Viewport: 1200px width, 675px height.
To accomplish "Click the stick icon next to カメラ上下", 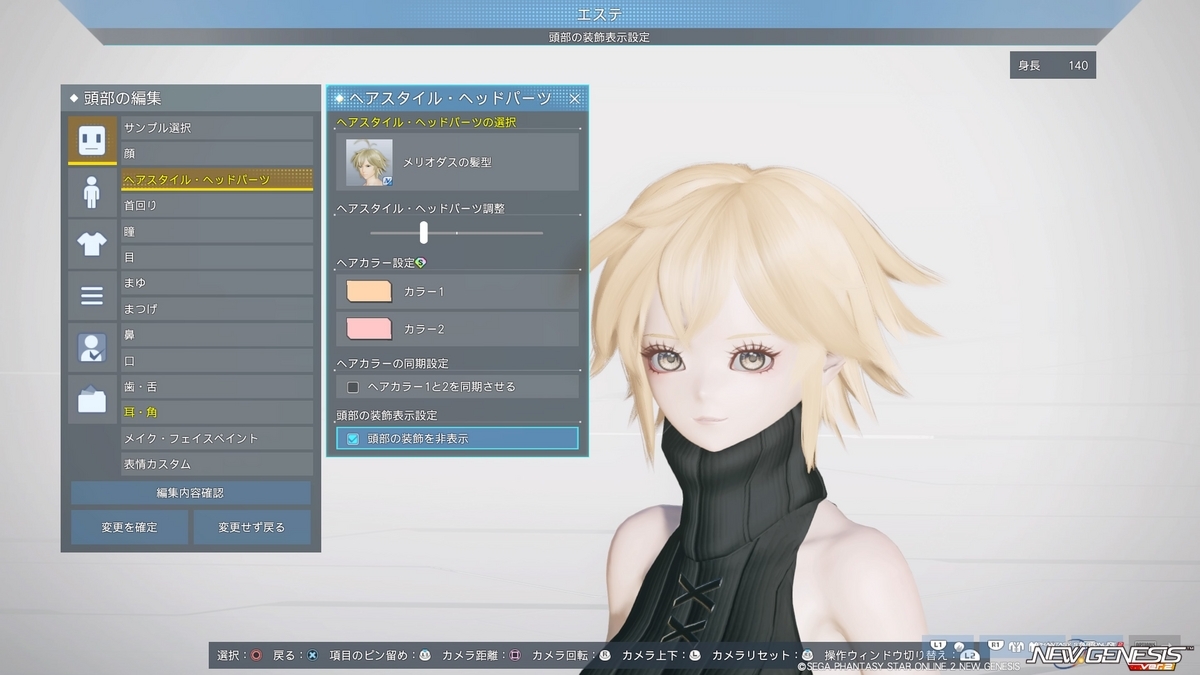I will (x=694, y=655).
